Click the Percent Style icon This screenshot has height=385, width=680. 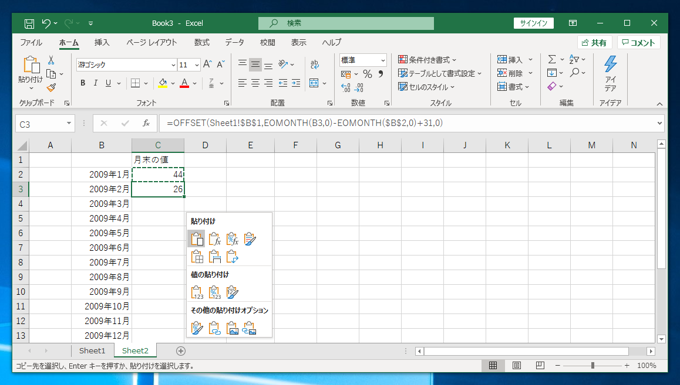367,74
